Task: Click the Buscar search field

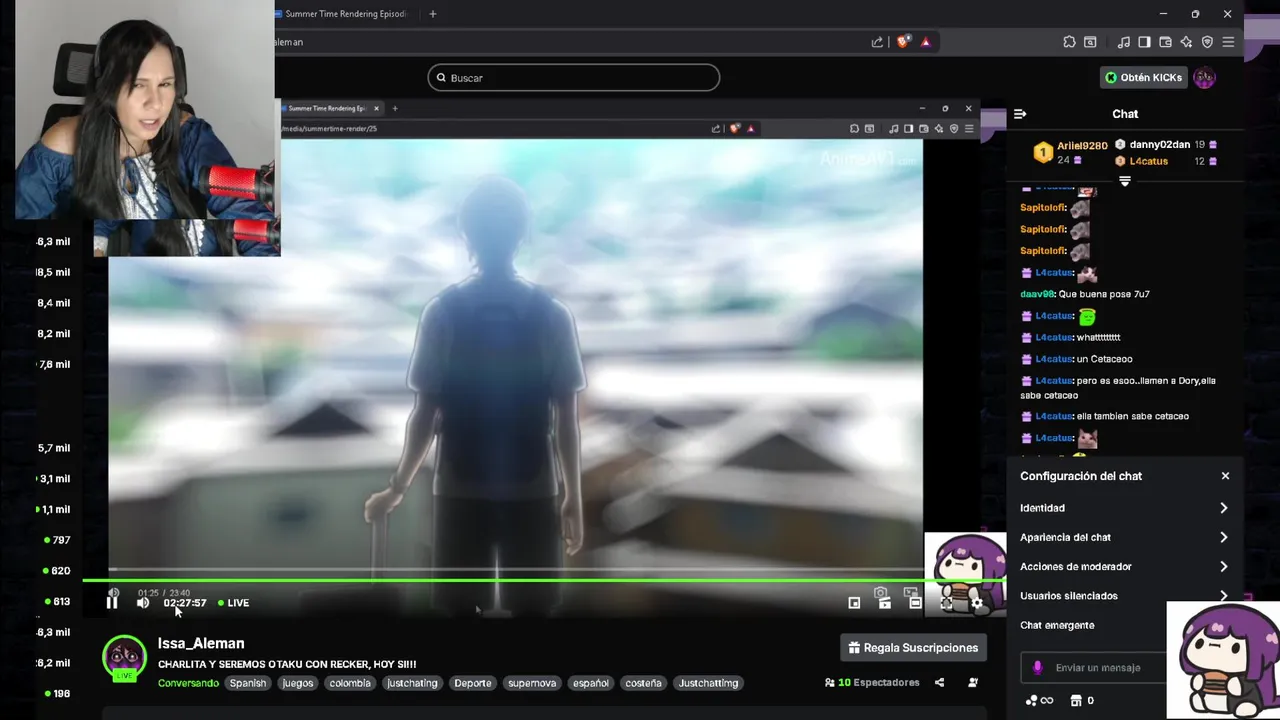Action: pyautogui.click(x=574, y=77)
